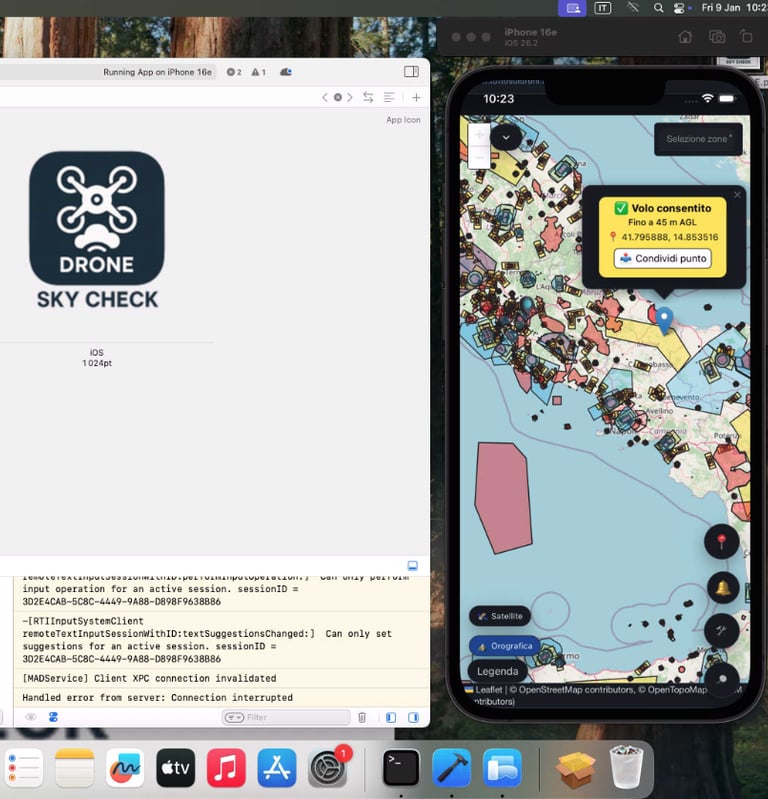Open notifications via the bell button

coord(723,588)
